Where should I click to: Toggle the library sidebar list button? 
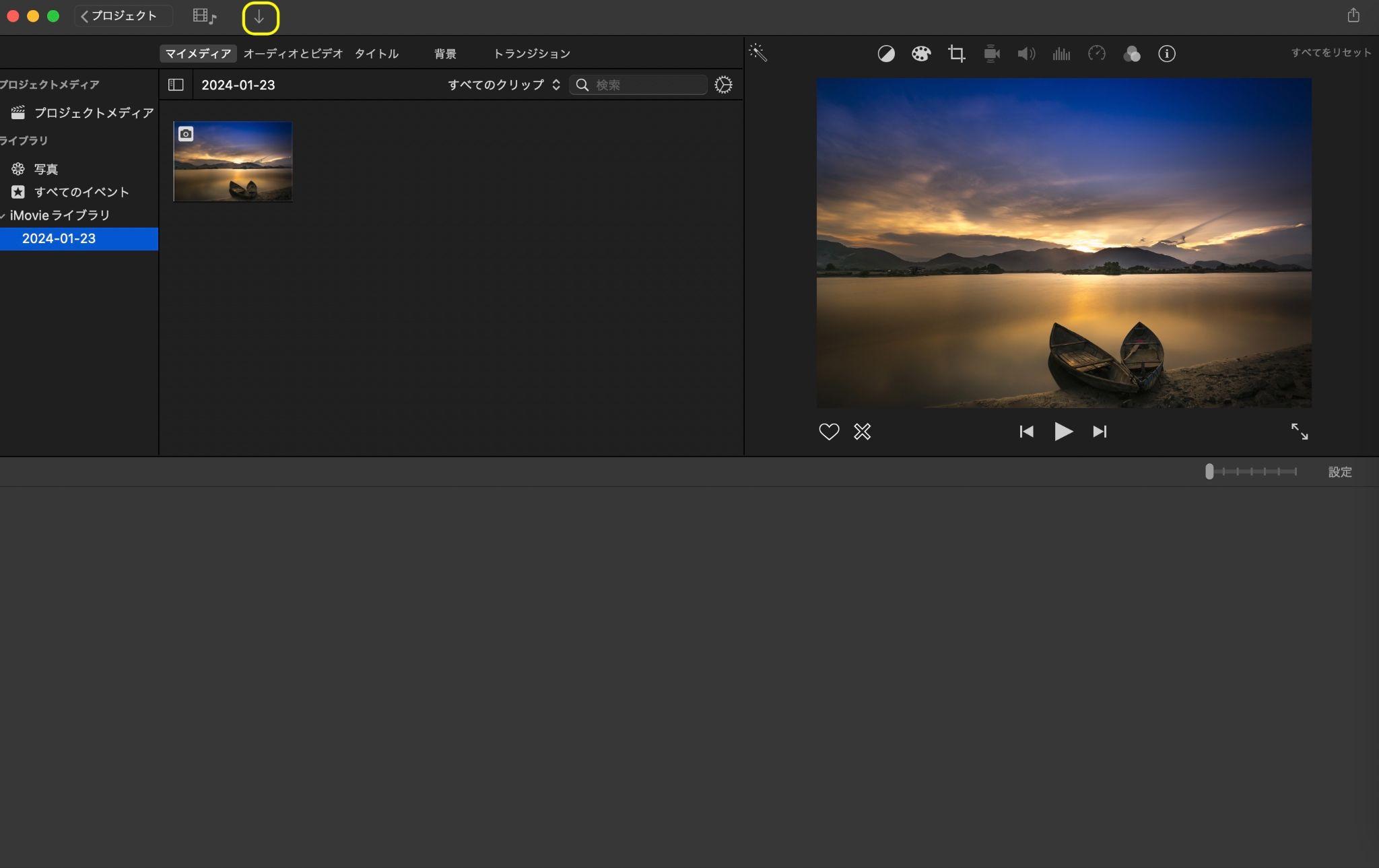click(x=176, y=85)
